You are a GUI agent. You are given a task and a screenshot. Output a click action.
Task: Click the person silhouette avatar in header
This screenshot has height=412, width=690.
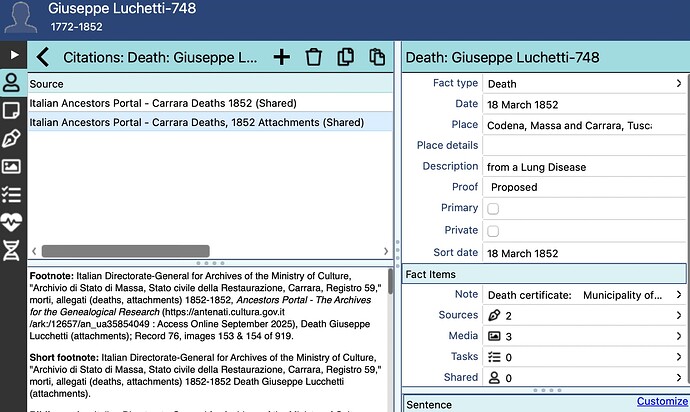click(x=20, y=18)
